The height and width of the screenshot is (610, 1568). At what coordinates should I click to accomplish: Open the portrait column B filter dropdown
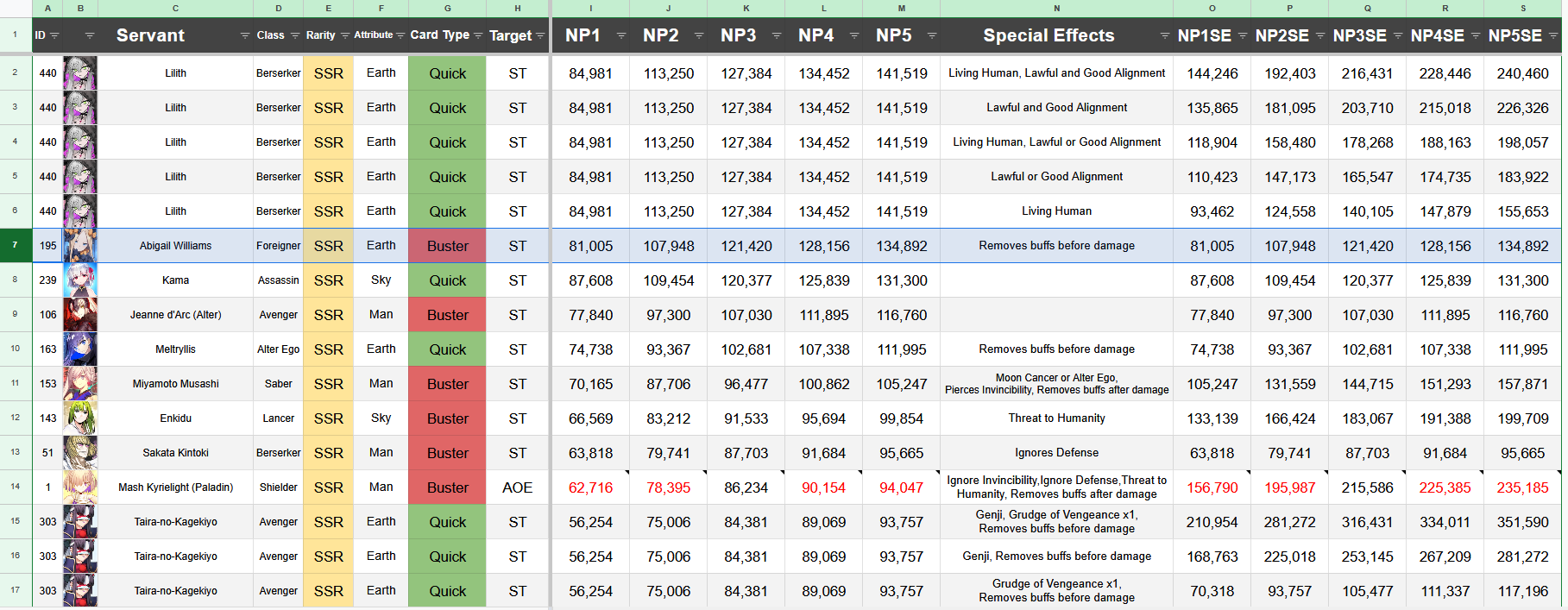(90, 35)
